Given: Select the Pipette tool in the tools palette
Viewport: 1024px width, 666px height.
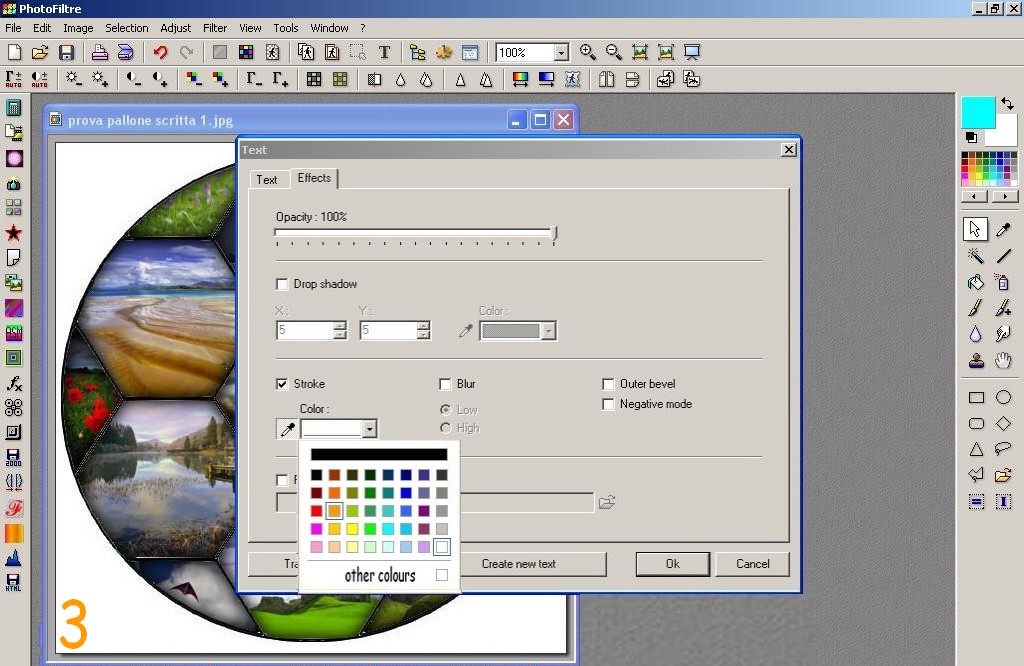Looking at the screenshot, I should click(x=1003, y=230).
